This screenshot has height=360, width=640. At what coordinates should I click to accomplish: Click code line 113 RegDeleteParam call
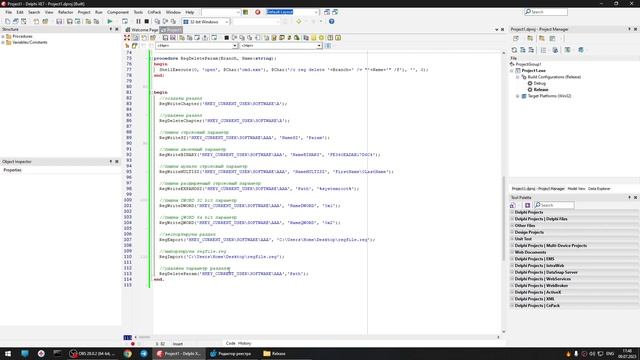(233, 274)
